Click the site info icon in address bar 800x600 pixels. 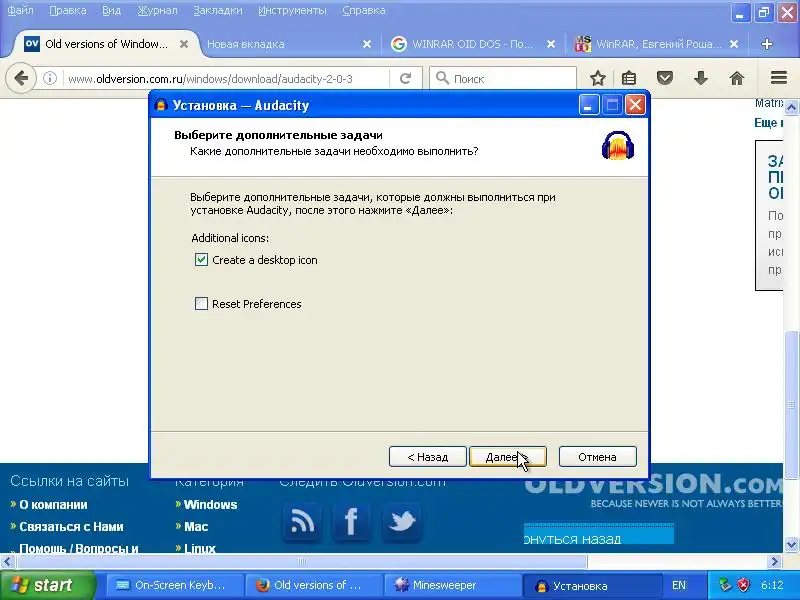(49, 79)
